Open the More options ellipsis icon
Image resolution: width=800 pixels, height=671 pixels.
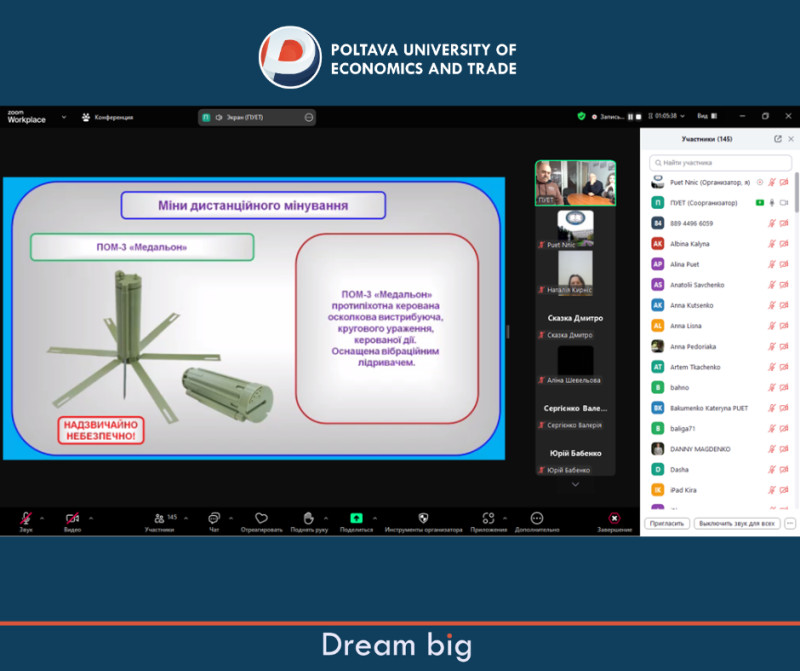click(537, 518)
